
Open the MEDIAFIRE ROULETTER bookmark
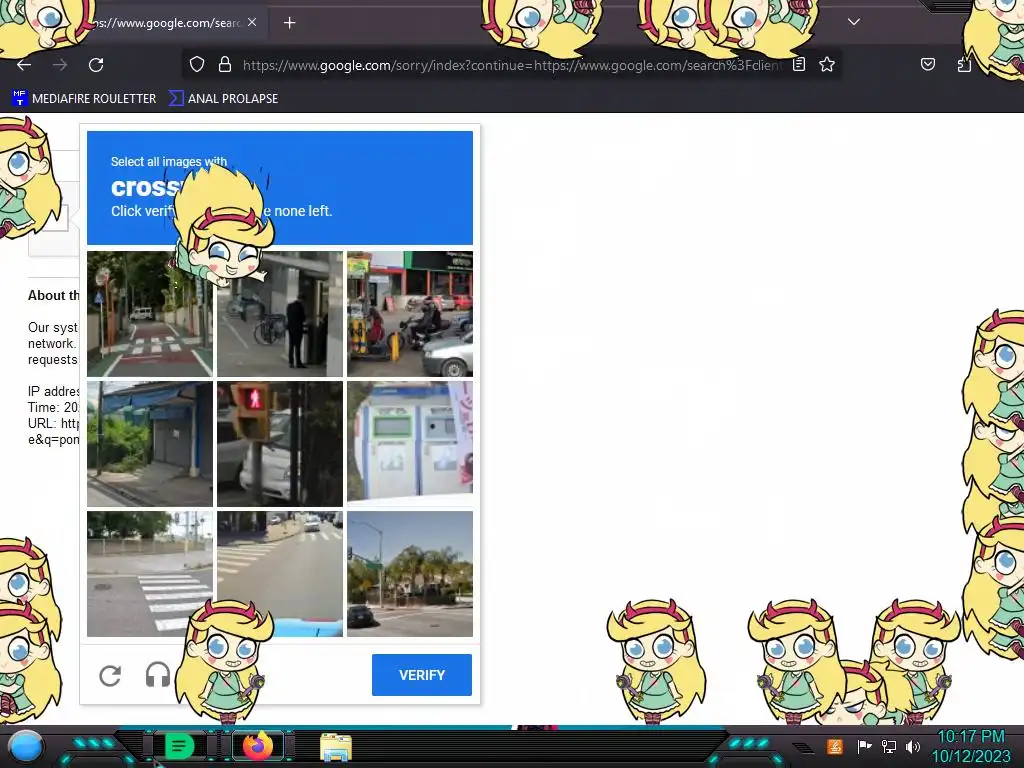pos(84,99)
